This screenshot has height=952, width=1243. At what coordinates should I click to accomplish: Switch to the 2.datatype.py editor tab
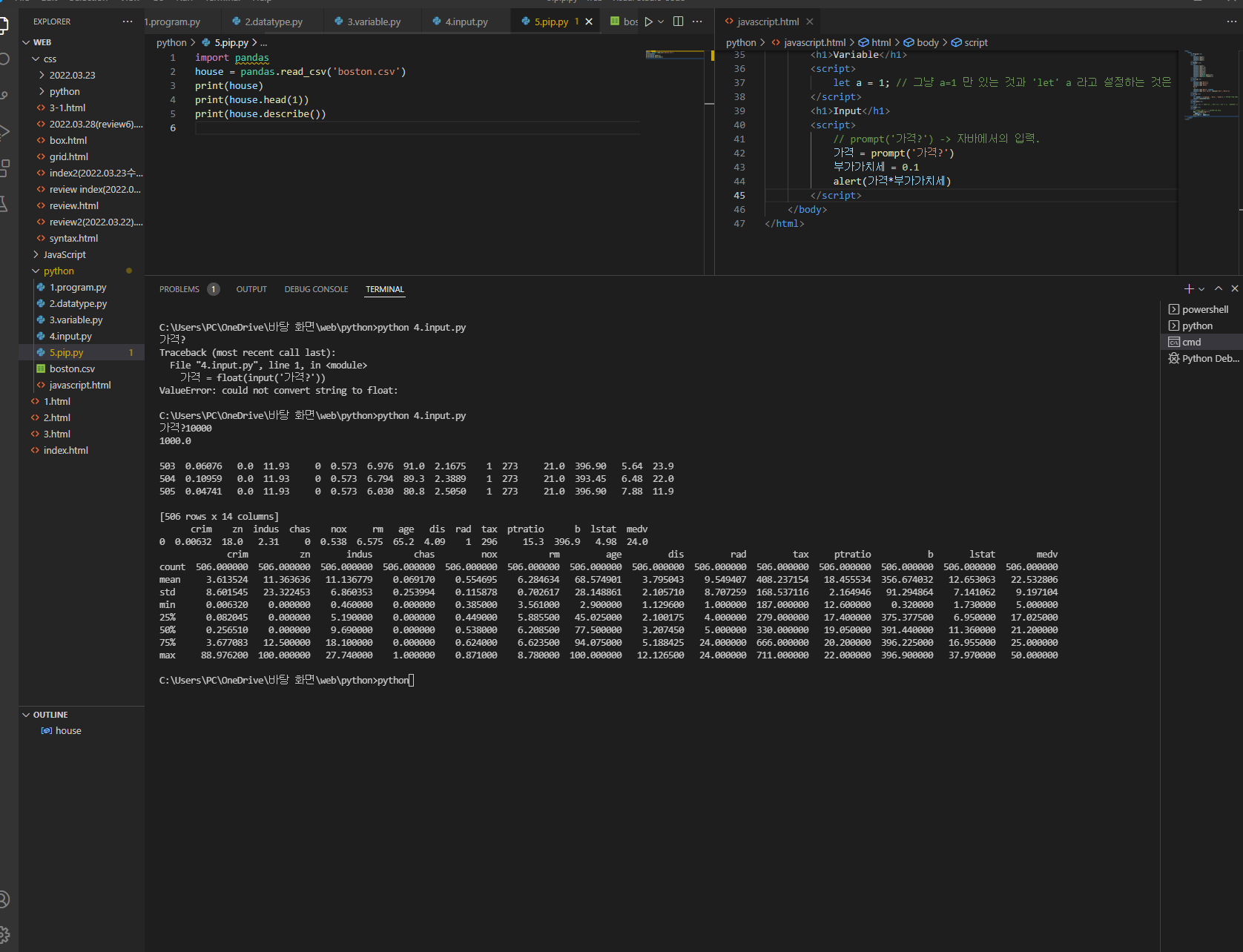click(274, 22)
